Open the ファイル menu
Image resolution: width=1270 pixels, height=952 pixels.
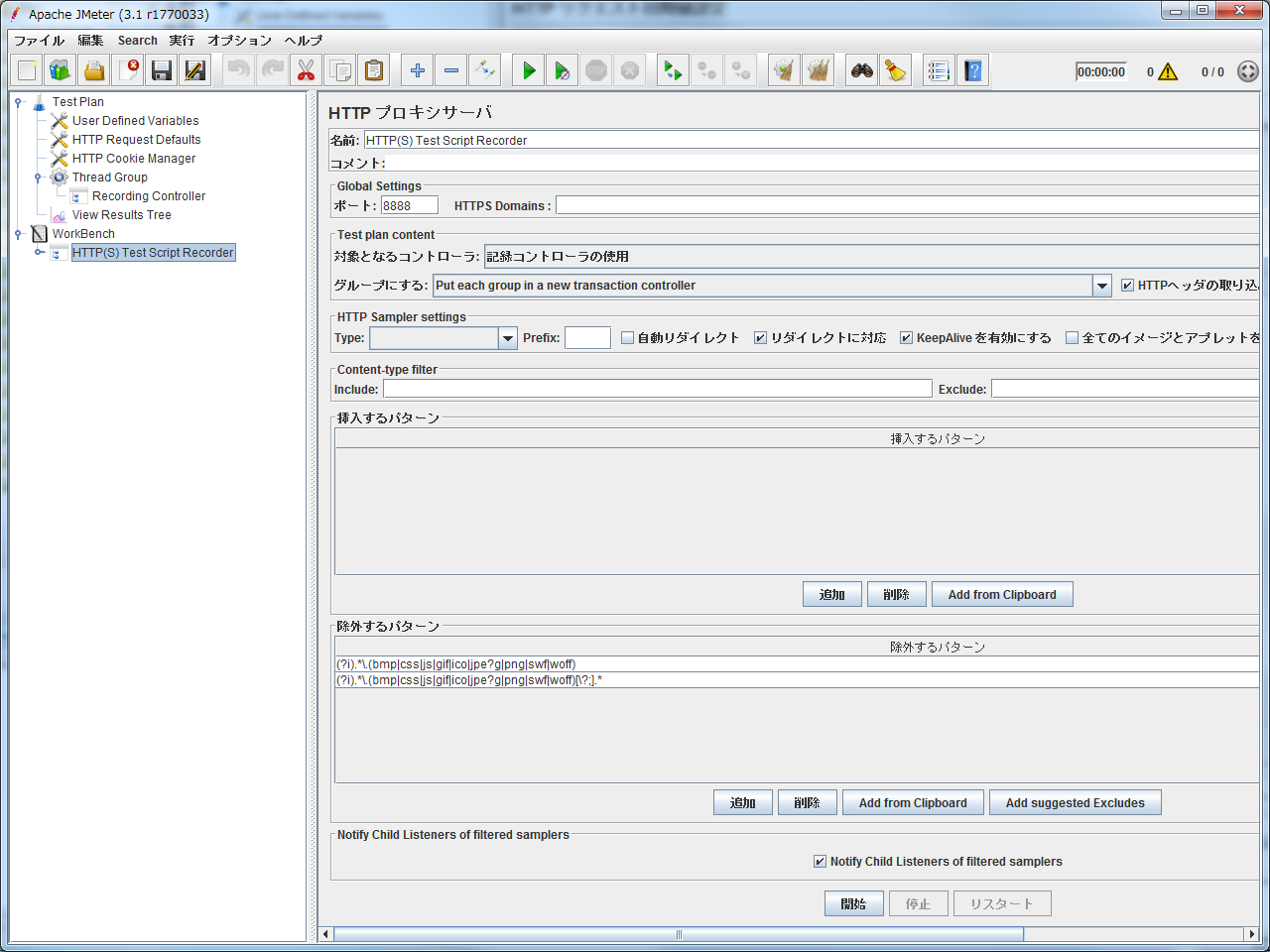39,41
